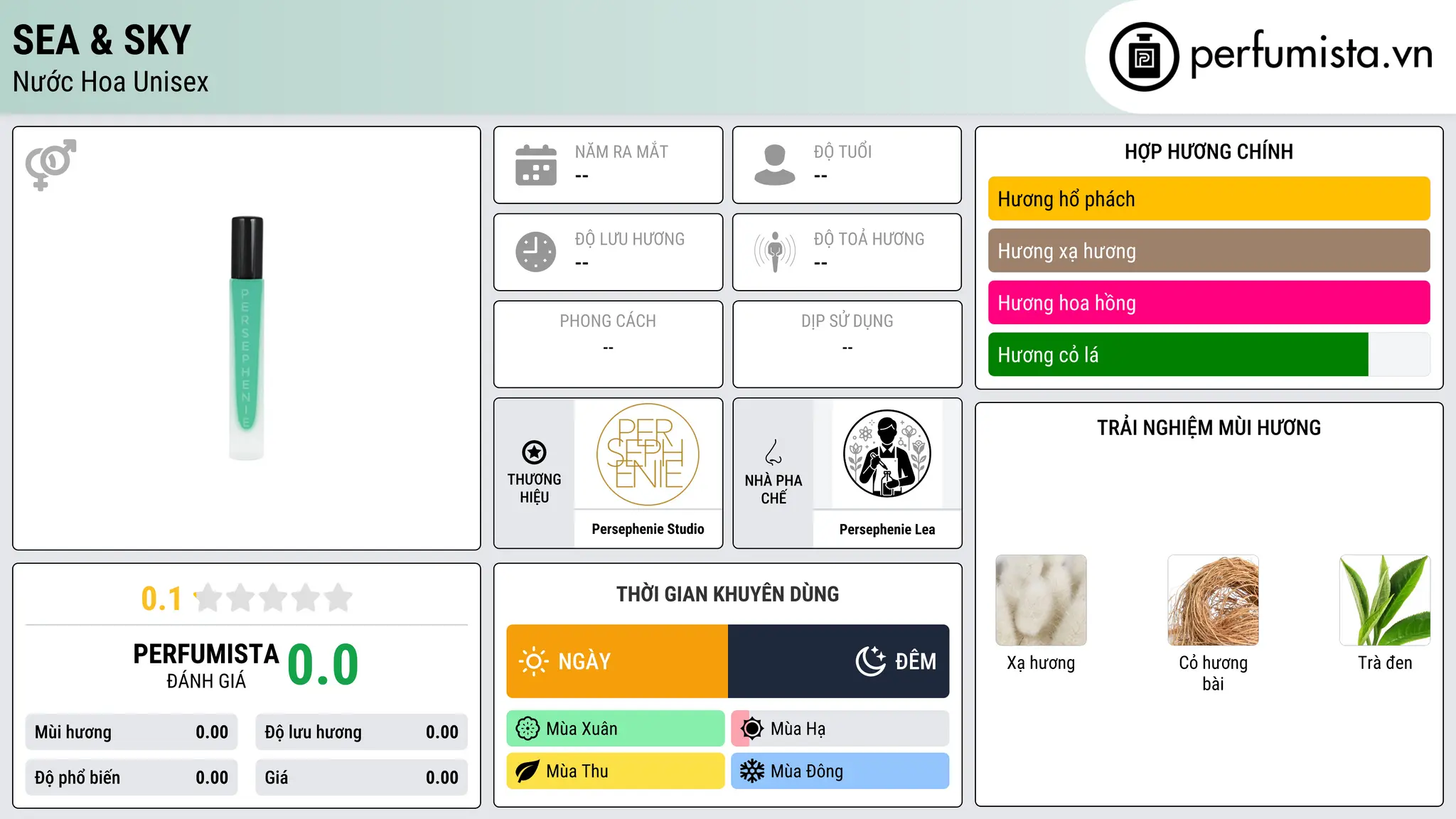Click the Persephenie brand logo

648,454
